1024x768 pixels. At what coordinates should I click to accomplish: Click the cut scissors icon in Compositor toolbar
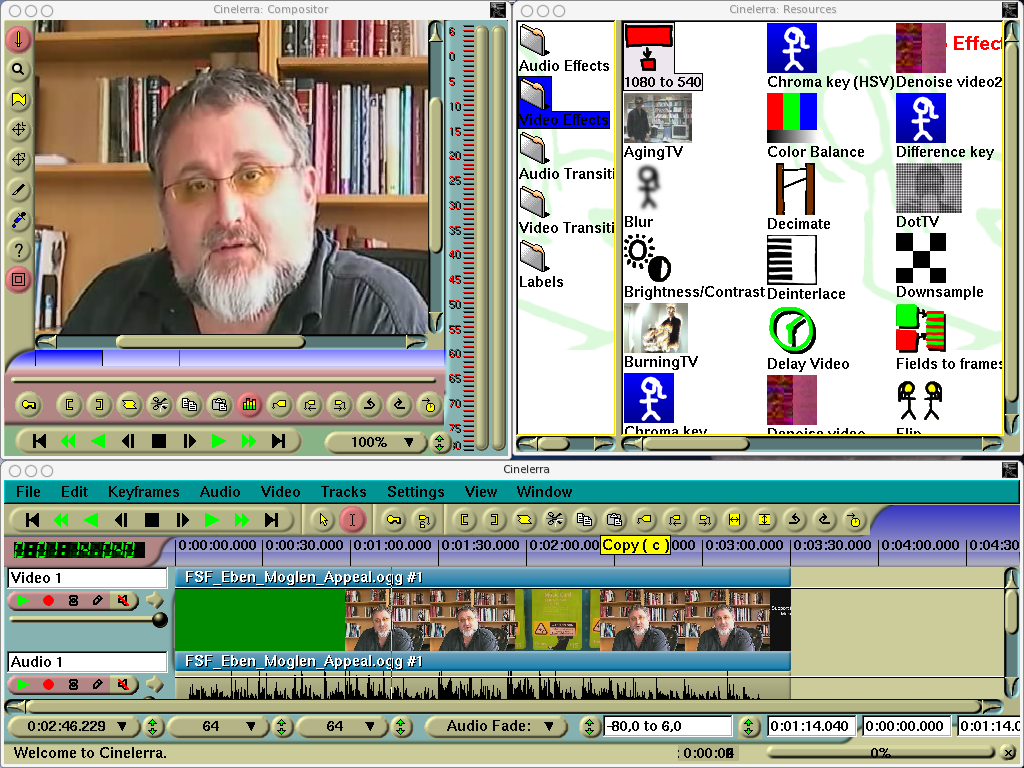click(x=159, y=405)
